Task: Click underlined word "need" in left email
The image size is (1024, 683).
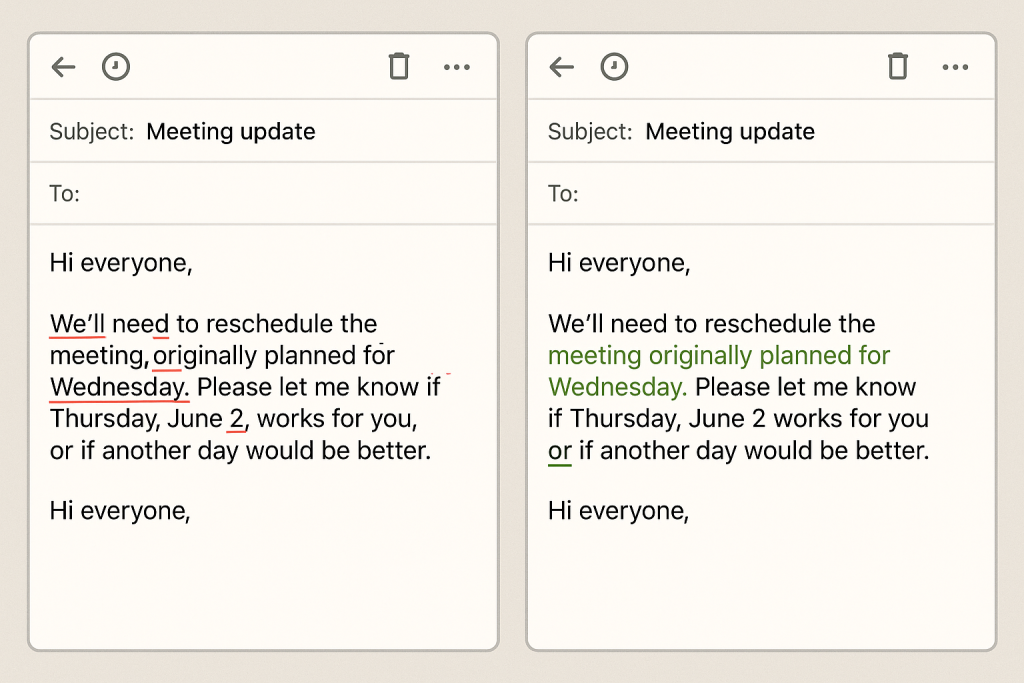Action: tap(140, 324)
